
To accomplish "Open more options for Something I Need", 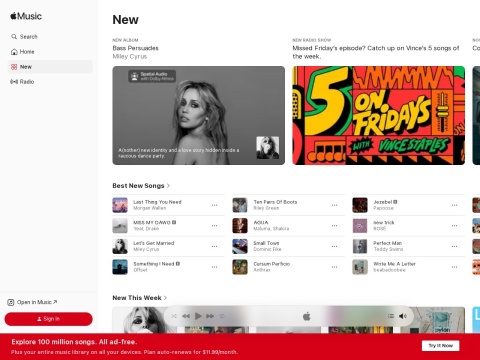I will coord(214,267).
